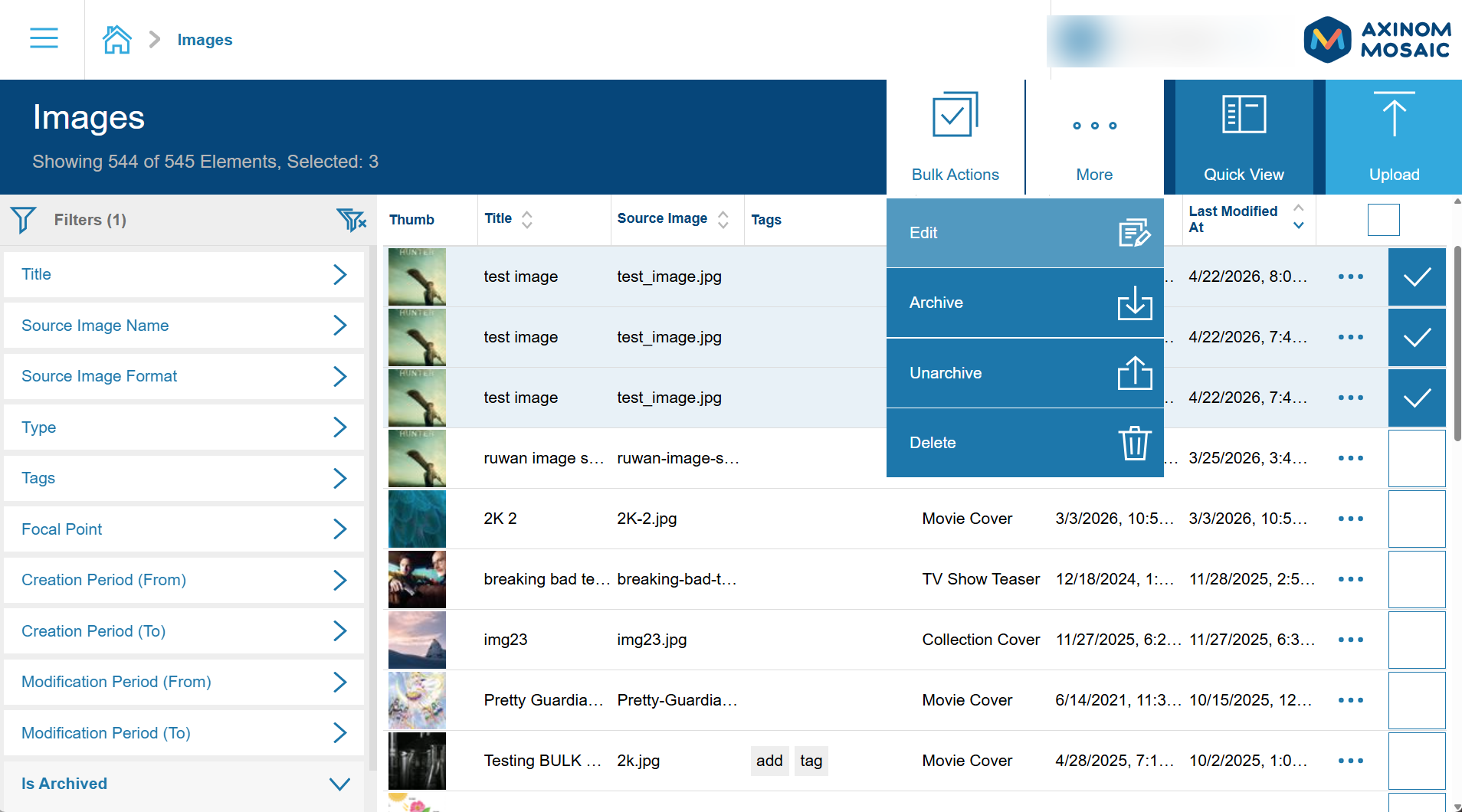The image size is (1462, 812).
Task: Expand Modification Period (From) filter
Action: [x=184, y=682]
